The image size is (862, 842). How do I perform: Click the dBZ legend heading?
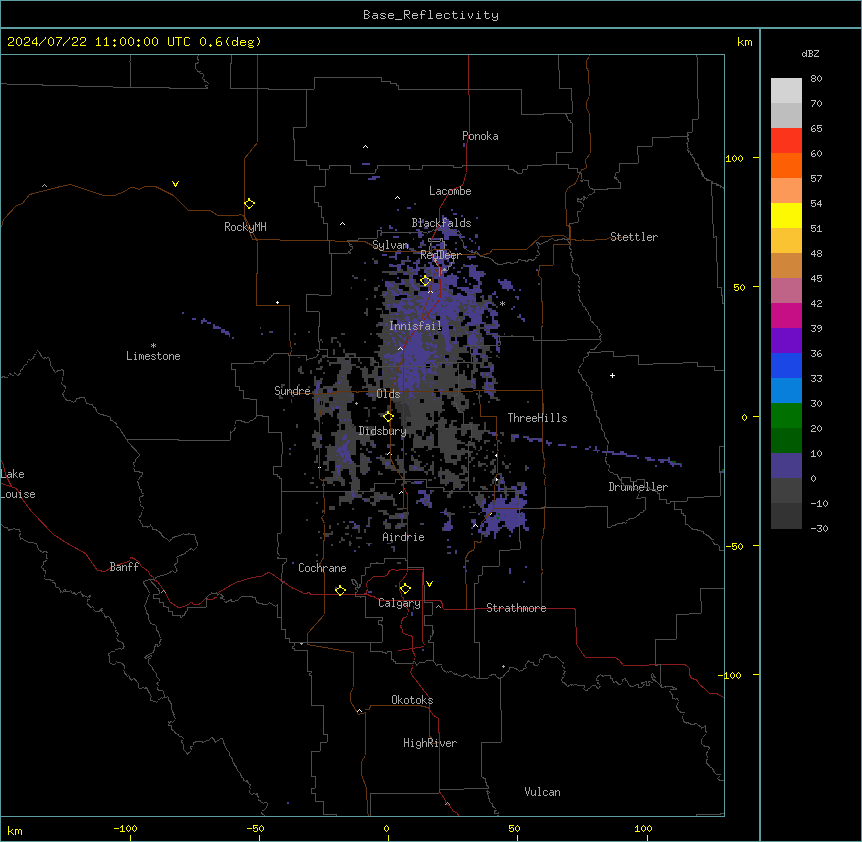coord(810,53)
